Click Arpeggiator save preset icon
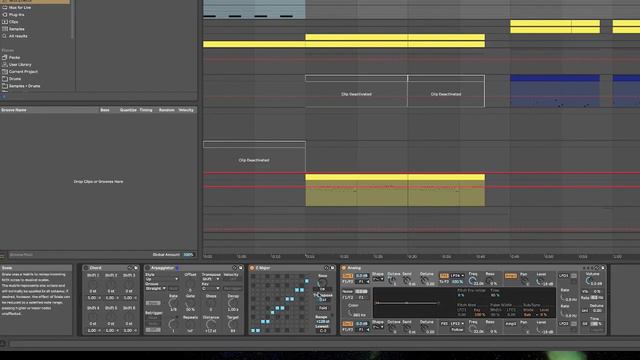This screenshot has height=360, width=640. click(240, 268)
